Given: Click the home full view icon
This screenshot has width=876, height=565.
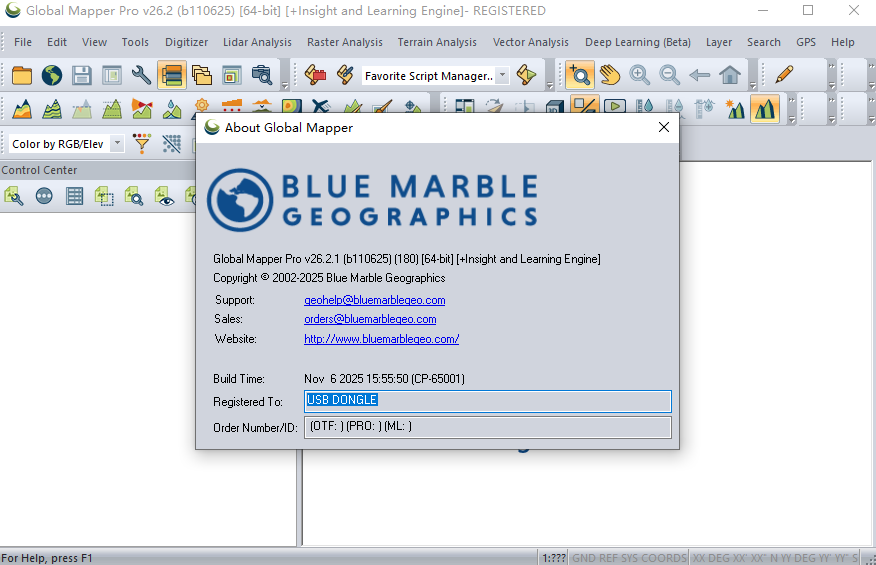Looking at the screenshot, I should (730, 75).
